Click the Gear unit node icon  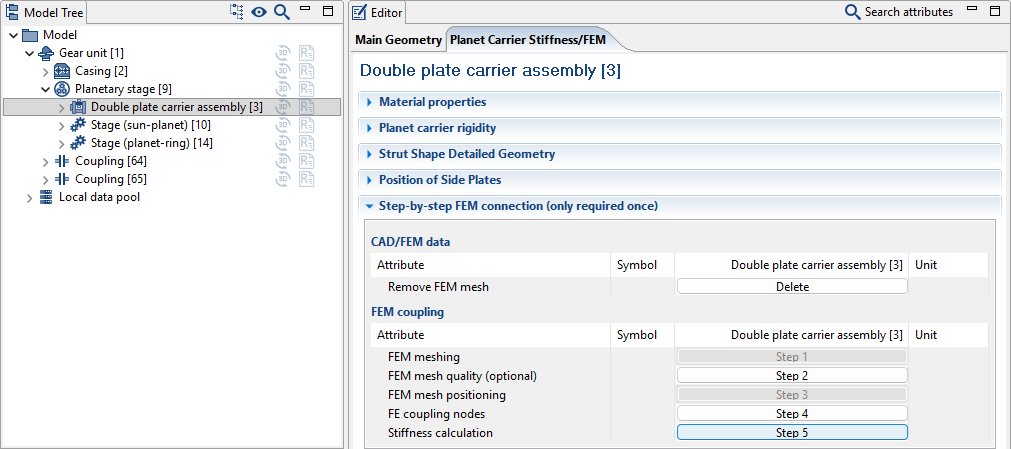[x=46, y=53]
